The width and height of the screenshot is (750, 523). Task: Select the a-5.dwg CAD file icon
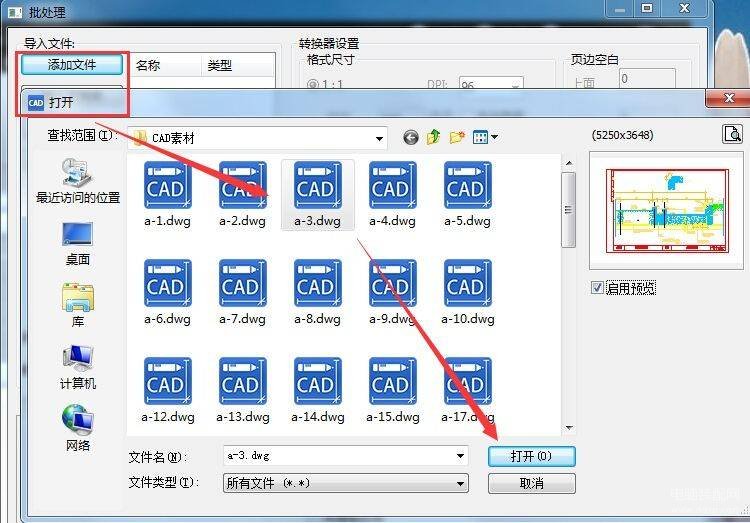tap(468, 185)
